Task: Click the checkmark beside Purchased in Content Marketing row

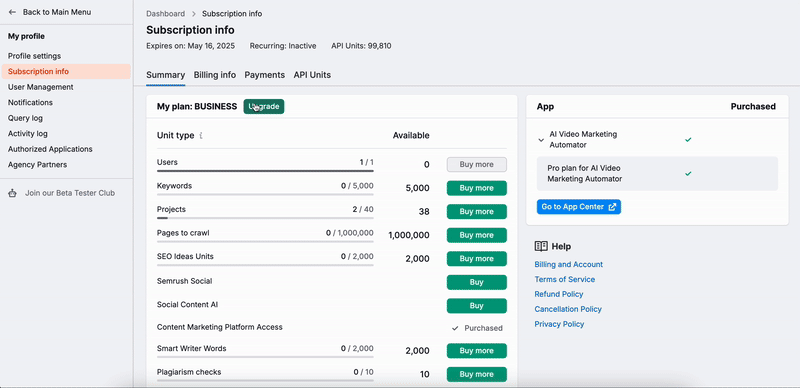Action: (455, 328)
